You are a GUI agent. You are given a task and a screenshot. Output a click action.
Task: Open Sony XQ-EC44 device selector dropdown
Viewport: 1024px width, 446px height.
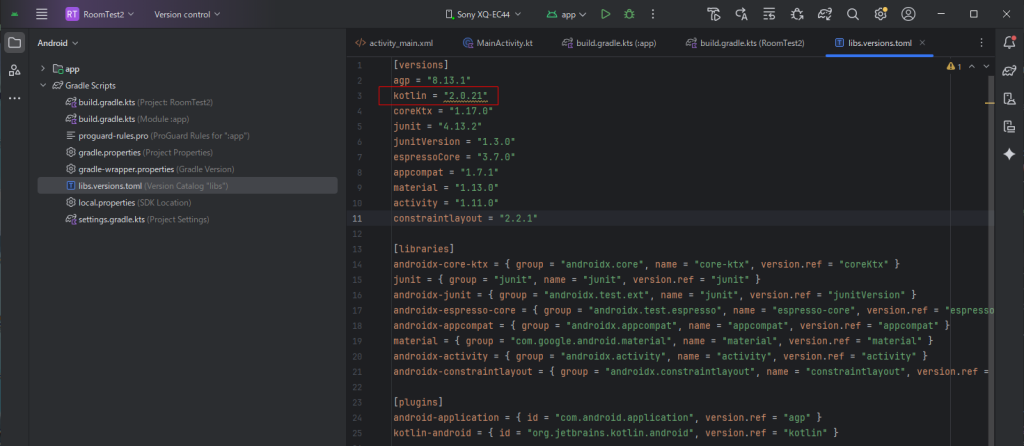[x=485, y=15]
